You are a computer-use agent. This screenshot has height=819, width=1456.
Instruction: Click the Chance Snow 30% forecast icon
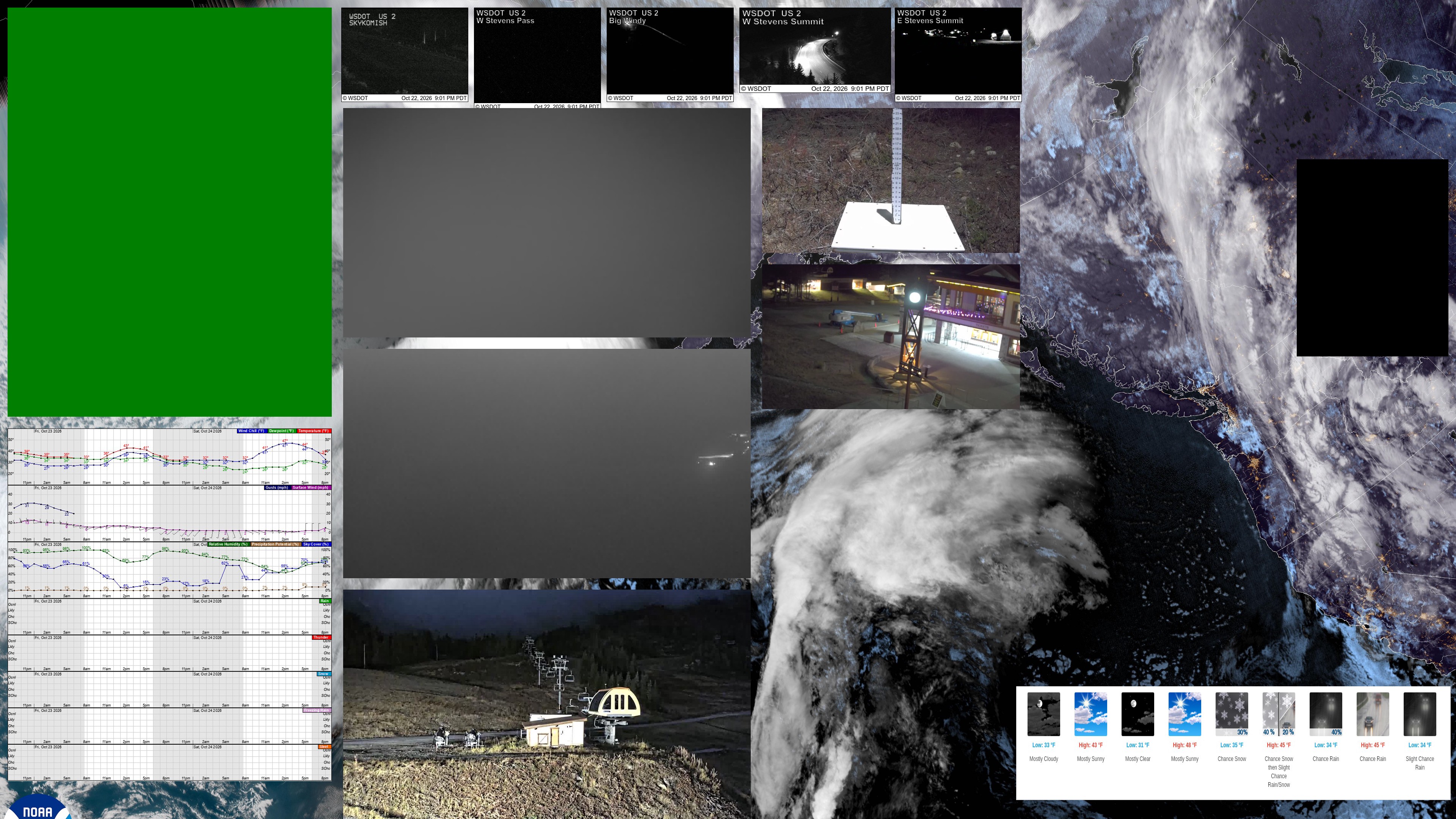coord(1232,714)
